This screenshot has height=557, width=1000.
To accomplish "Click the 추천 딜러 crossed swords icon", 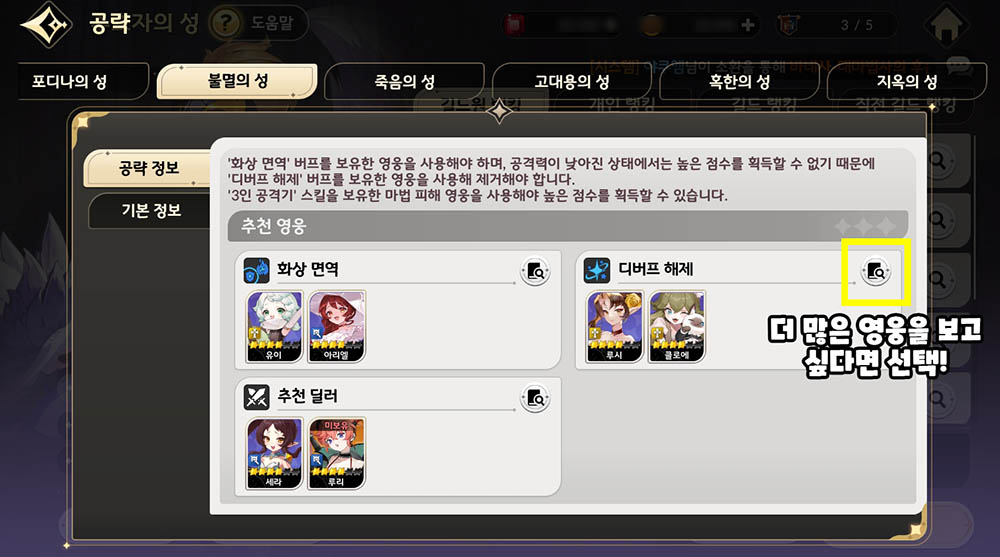I will coord(256,397).
